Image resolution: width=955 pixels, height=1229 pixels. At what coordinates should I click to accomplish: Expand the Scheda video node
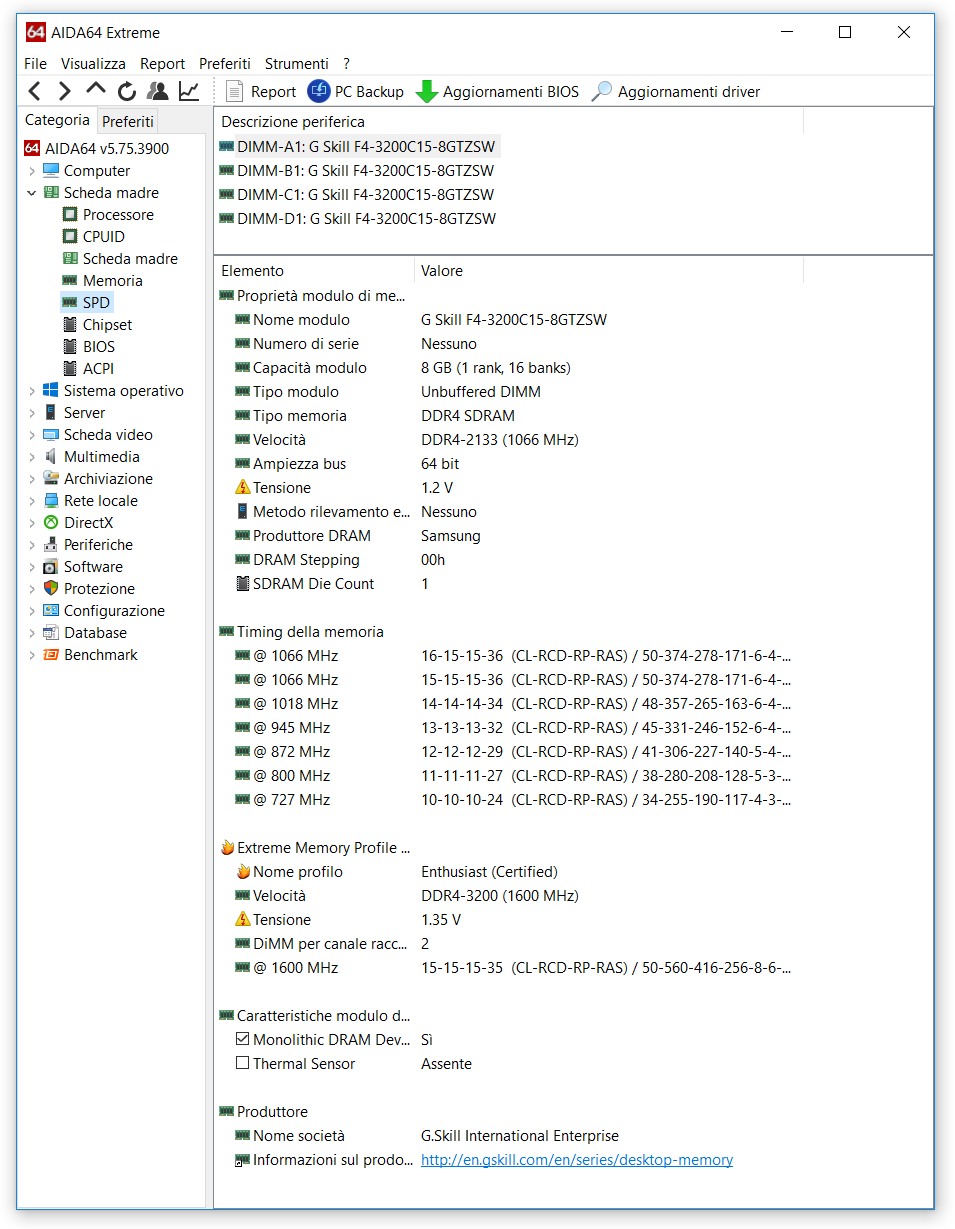click(32, 435)
